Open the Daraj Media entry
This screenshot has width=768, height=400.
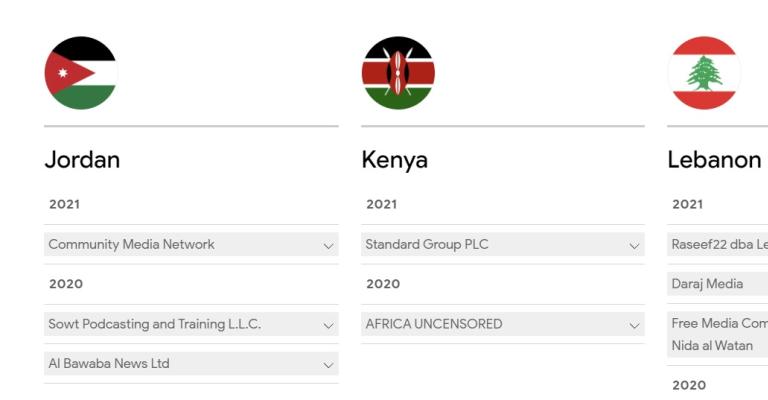point(707,284)
